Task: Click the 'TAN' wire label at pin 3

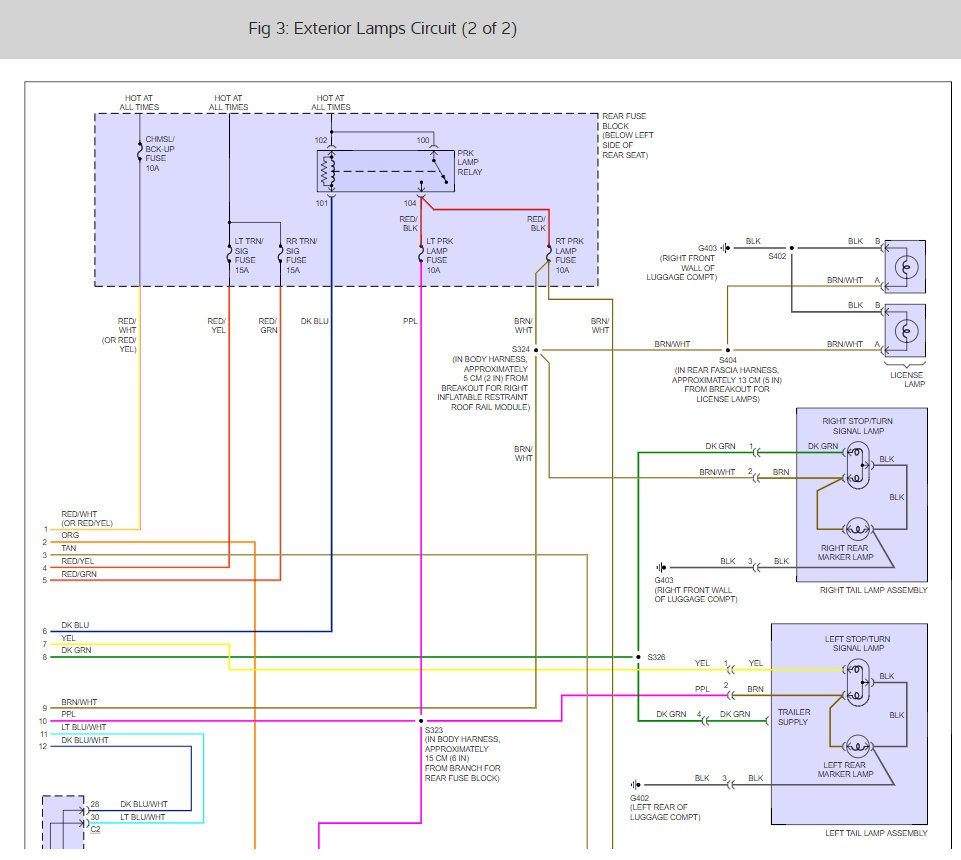Action: [69, 548]
